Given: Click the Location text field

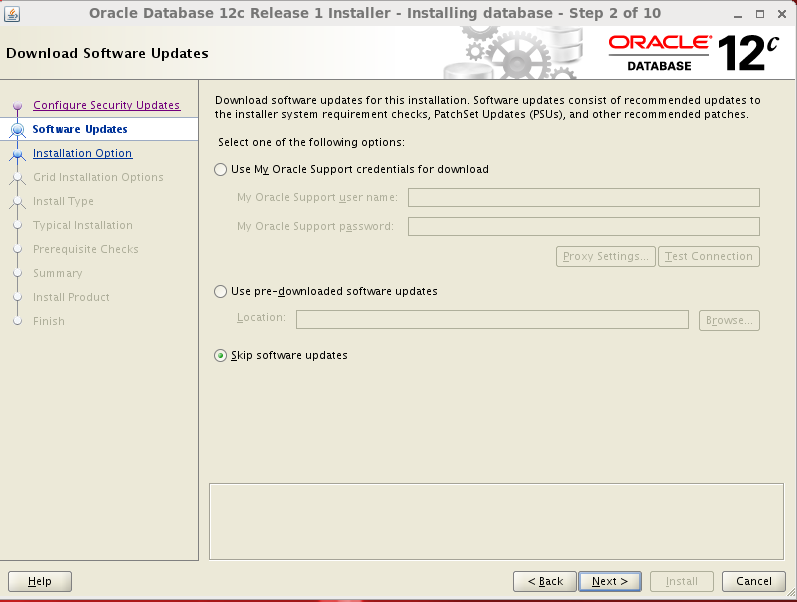Looking at the screenshot, I should tap(492, 320).
